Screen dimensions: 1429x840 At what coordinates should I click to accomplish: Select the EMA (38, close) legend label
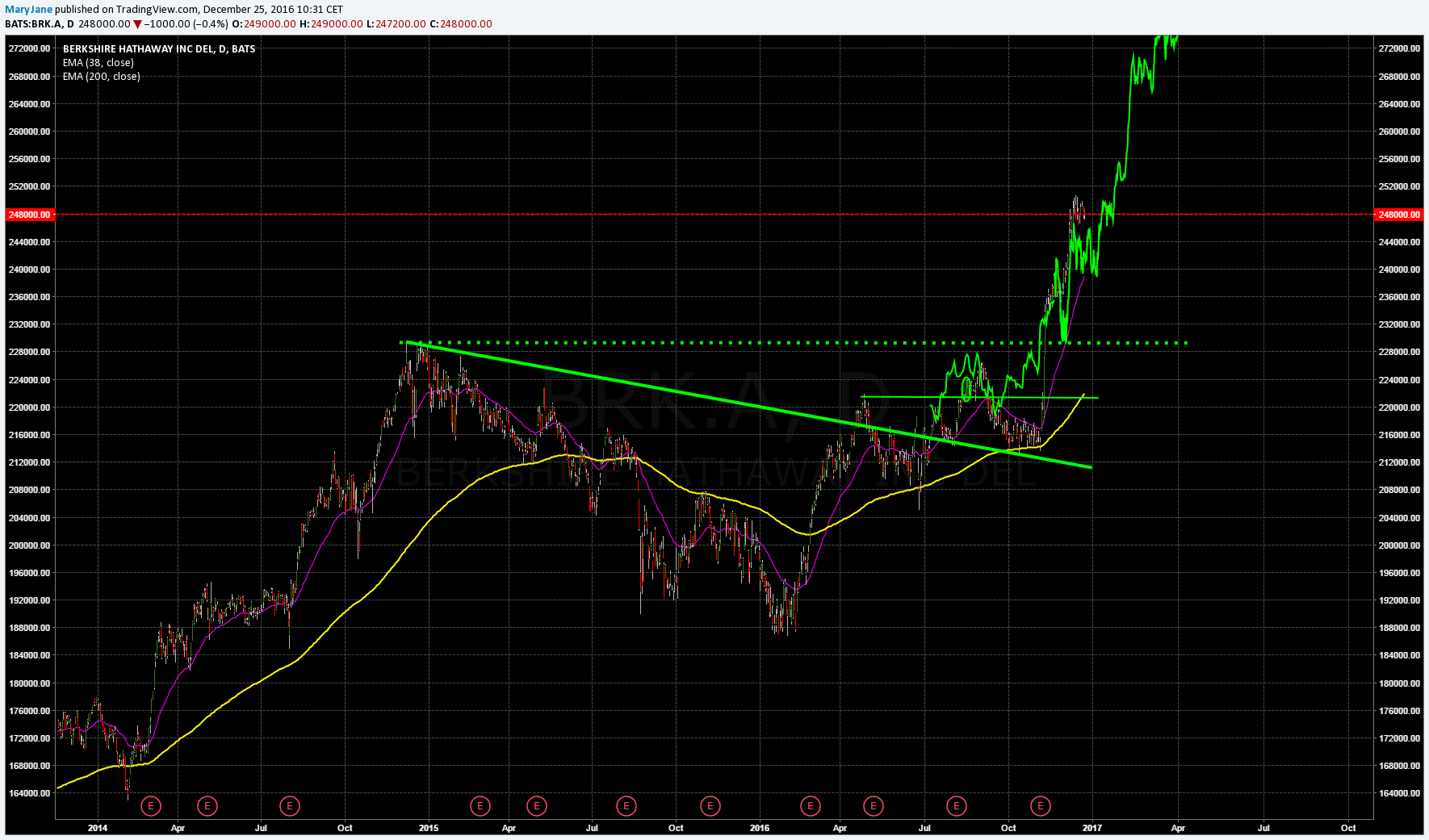98,63
